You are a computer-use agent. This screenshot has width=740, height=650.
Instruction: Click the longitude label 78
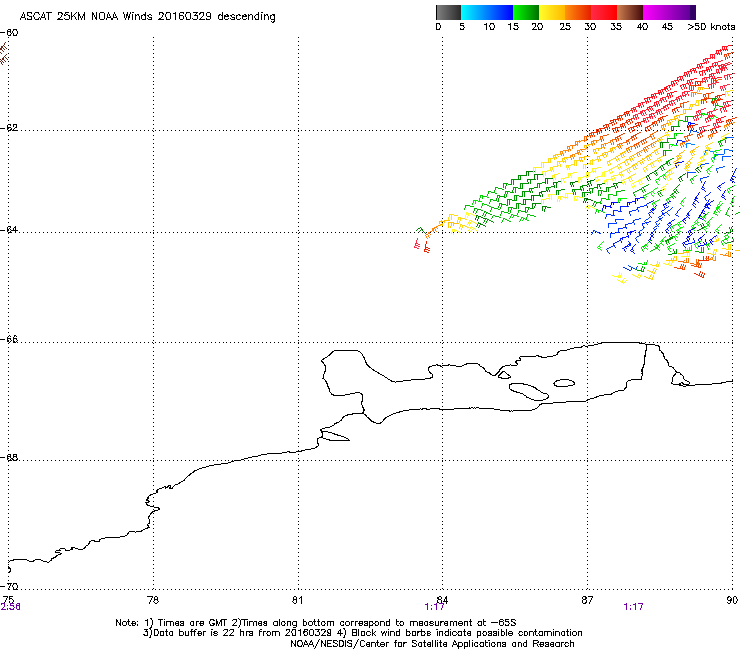153,600
